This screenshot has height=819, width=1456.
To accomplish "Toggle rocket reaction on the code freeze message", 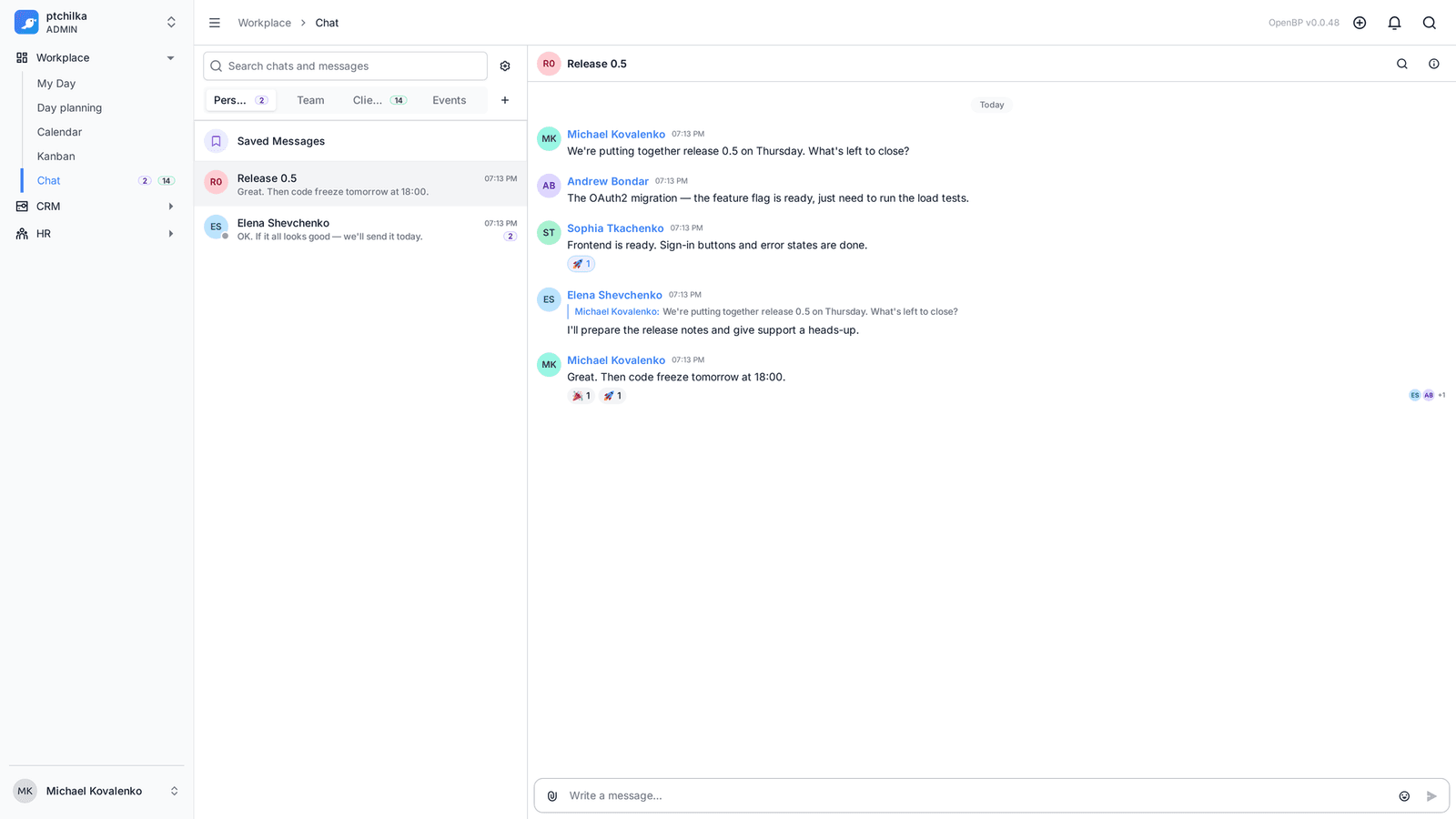I will (x=612, y=396).
